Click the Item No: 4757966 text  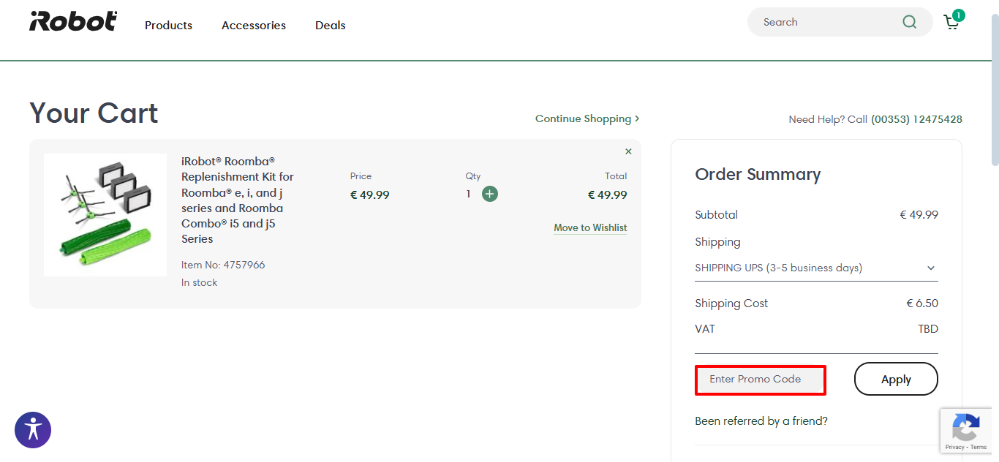pos(223,264)
